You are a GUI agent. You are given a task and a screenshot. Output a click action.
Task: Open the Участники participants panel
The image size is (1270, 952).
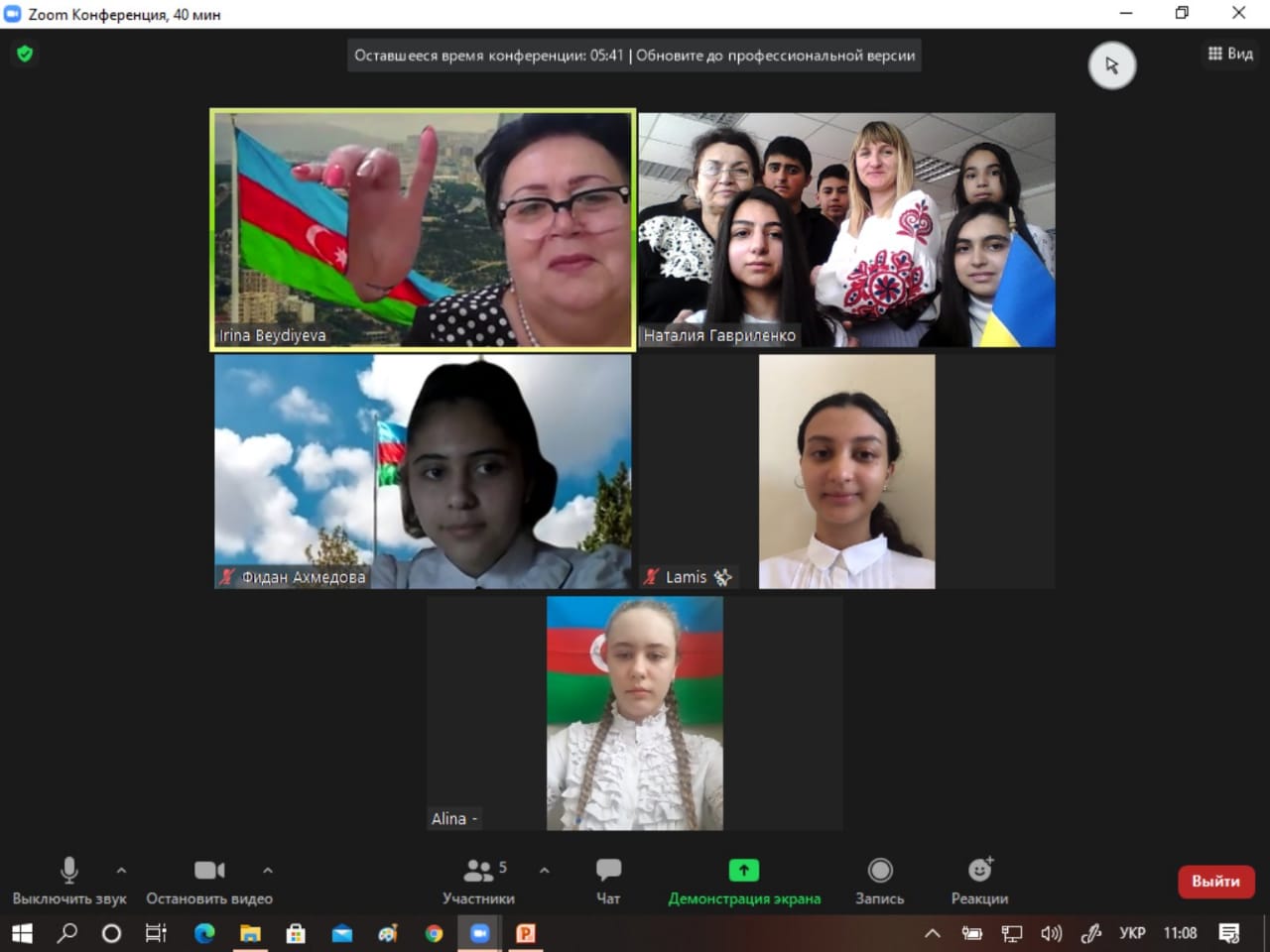point(479,881)
